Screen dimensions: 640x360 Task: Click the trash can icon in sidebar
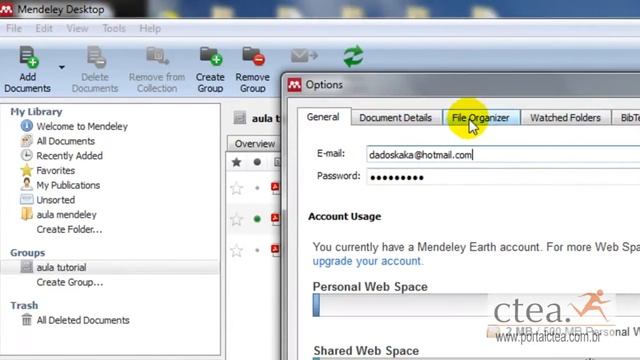(27, 320)
